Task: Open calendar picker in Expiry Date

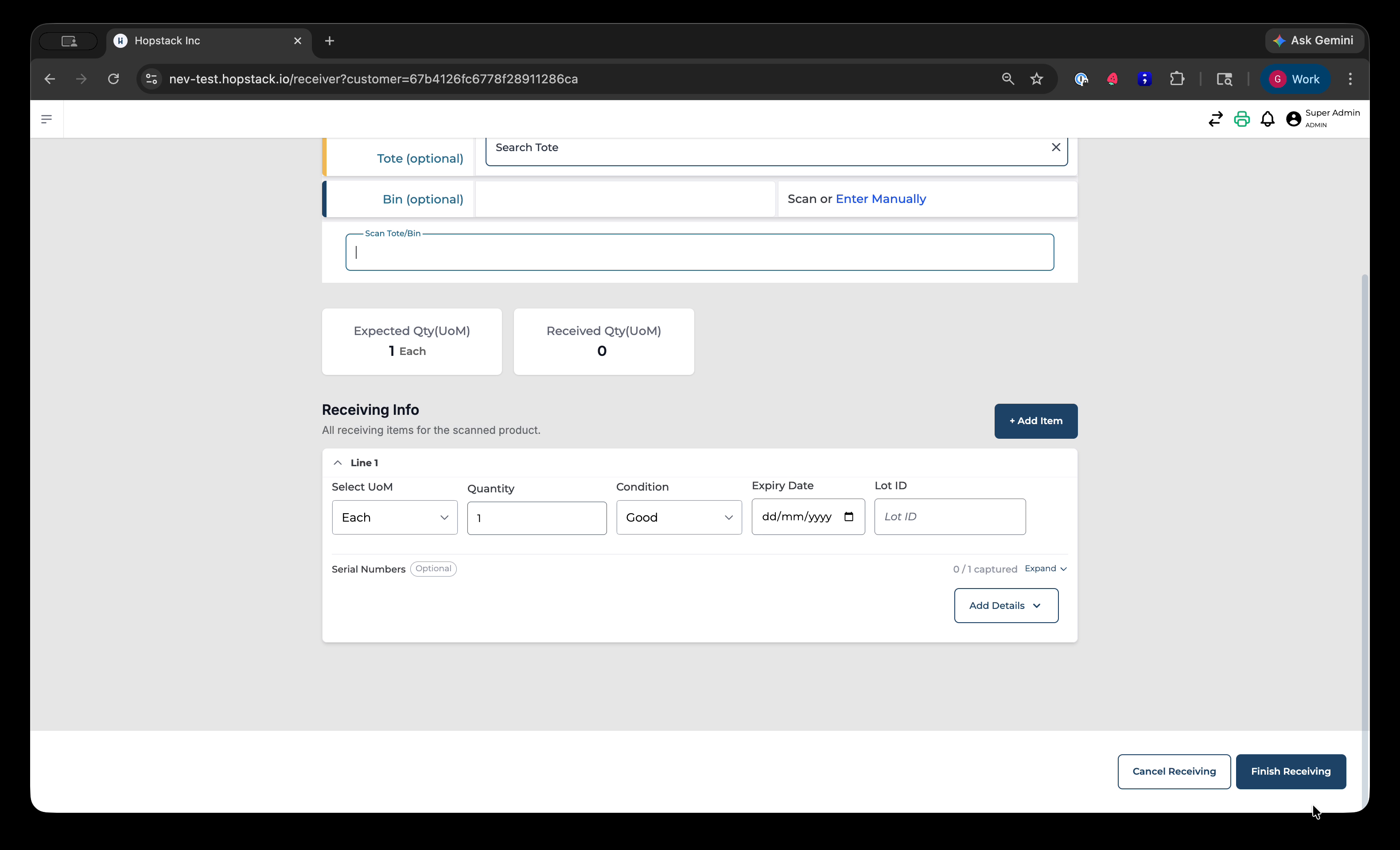Action: [849, 516]
